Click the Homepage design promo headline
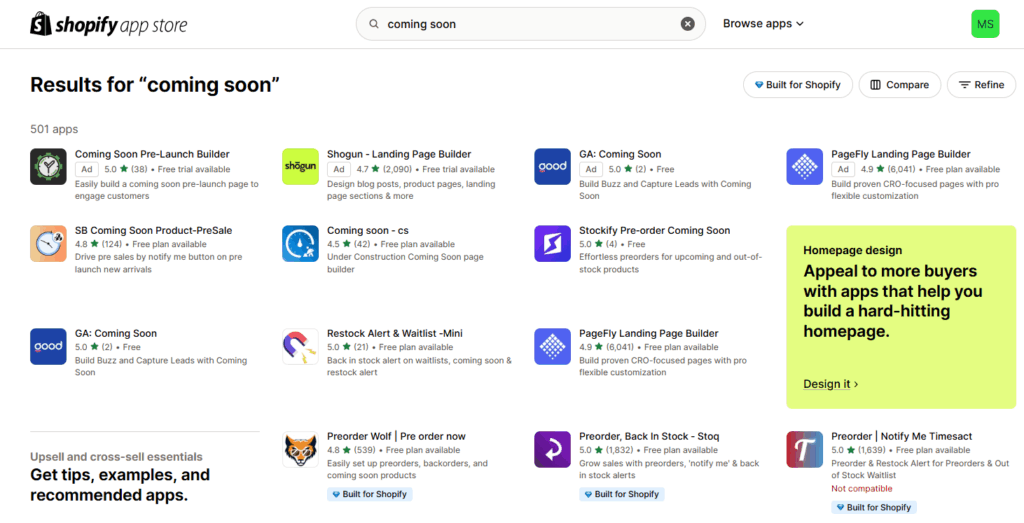 (x=893, y=301)
